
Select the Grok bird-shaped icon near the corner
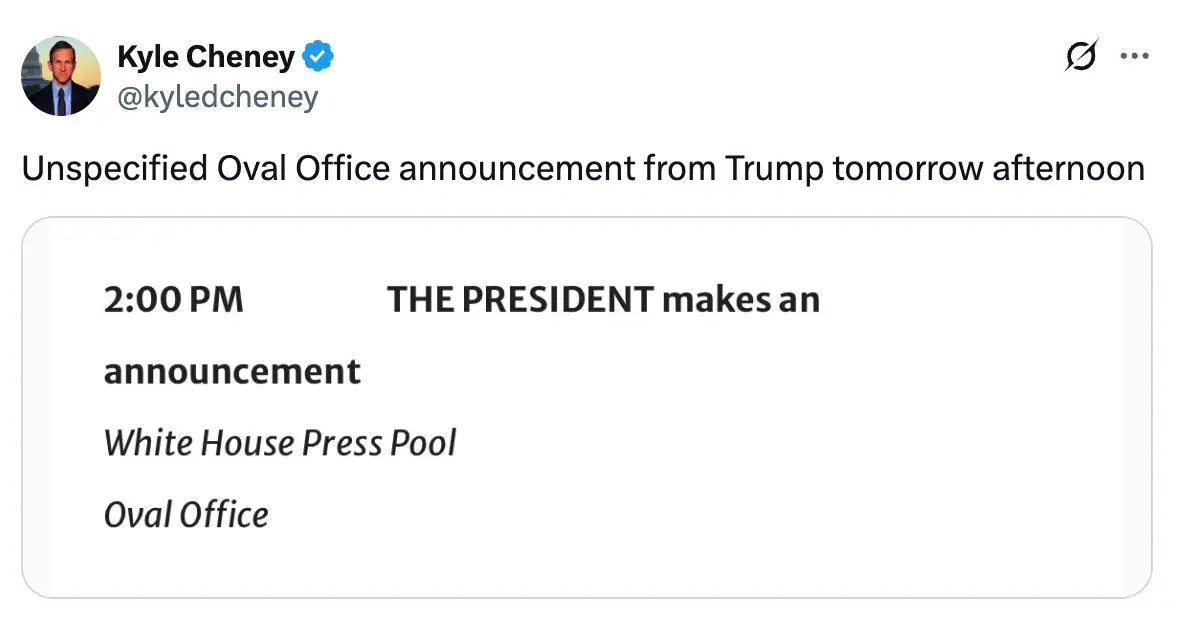(x=1080, y=56)
